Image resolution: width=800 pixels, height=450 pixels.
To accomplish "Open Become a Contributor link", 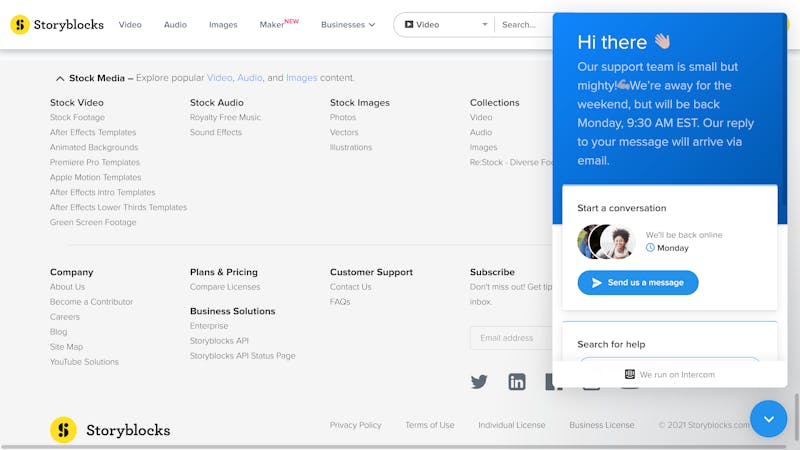I will (x=91, y=302).
